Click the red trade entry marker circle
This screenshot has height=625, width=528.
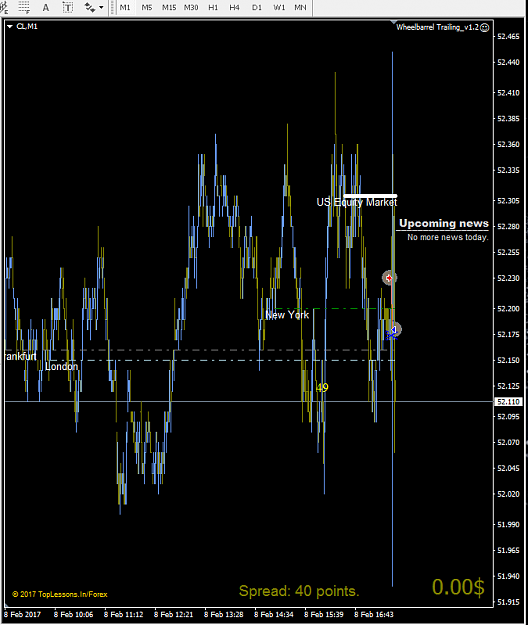point(389,277)
